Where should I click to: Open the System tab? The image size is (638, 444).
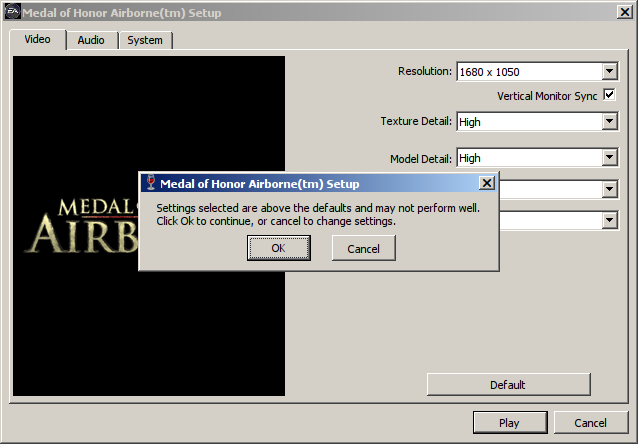click(x=145, y=40)
